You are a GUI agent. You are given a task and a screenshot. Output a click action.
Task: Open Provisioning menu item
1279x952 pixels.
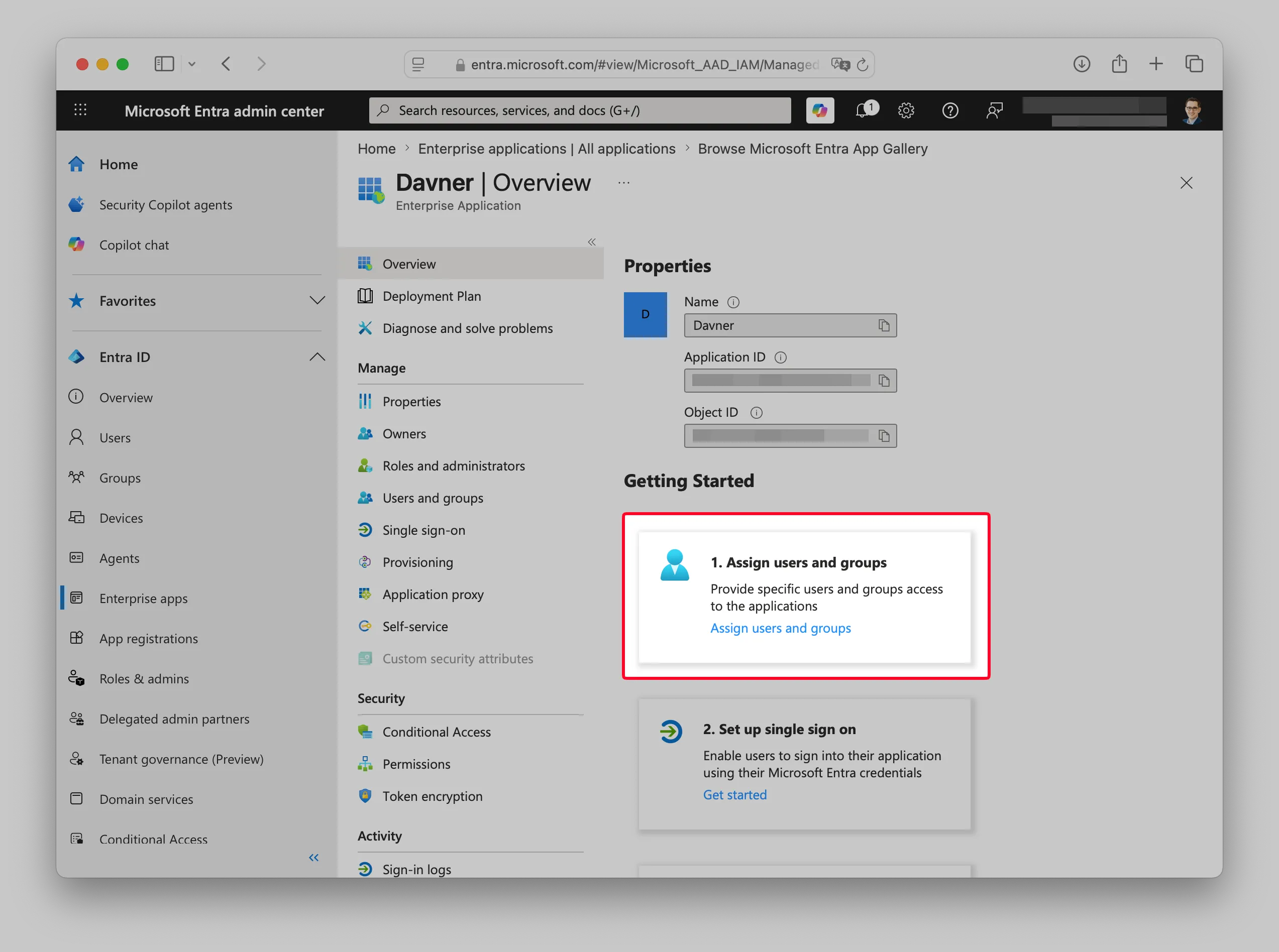coord(417,562)
